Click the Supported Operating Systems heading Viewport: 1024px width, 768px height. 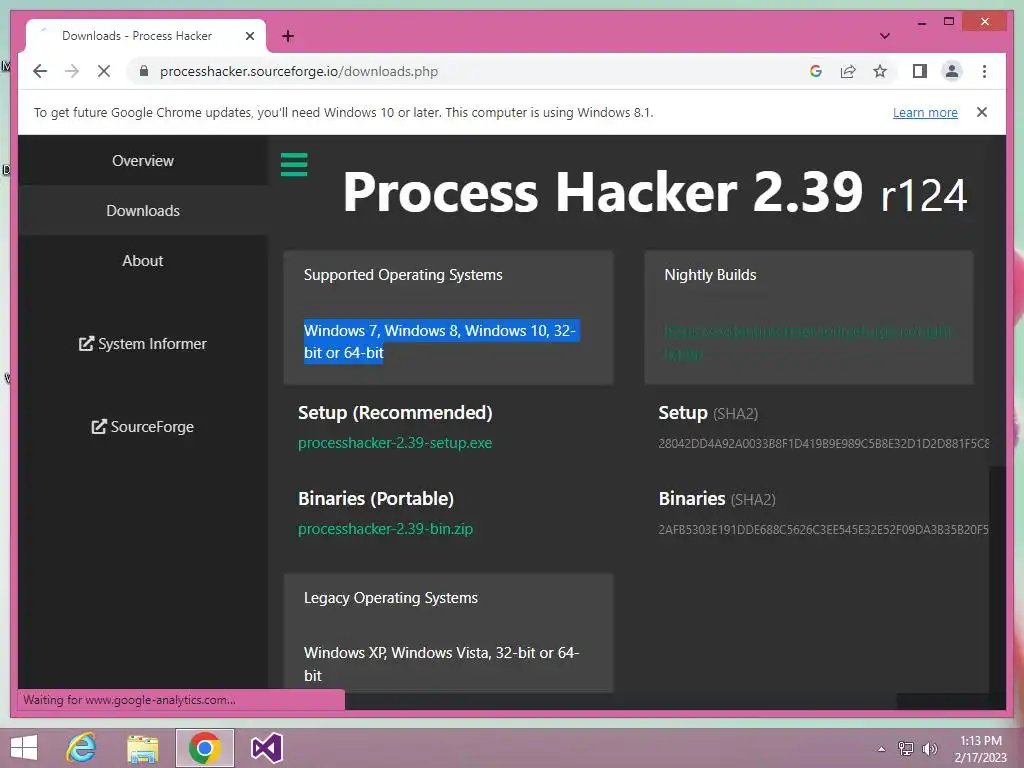403,275
